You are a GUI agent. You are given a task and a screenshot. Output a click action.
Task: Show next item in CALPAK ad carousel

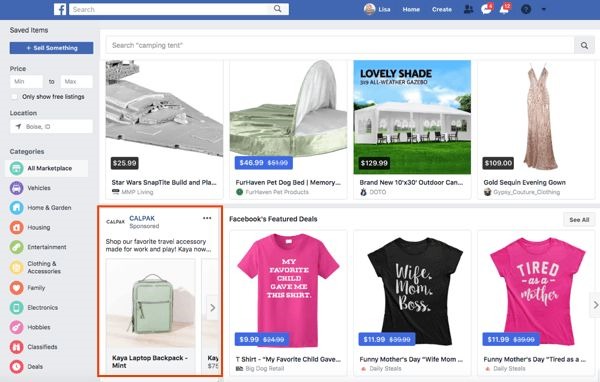click(212, 307)
